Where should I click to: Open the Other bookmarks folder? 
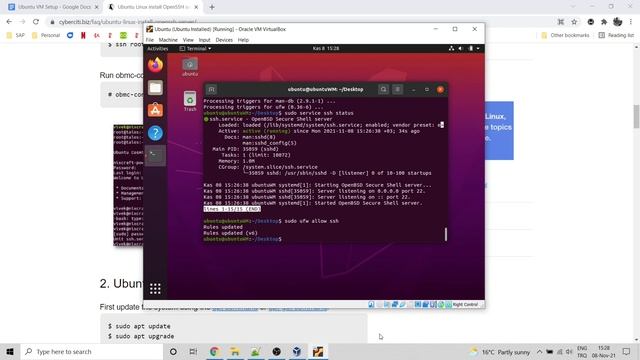click(565, 36)
